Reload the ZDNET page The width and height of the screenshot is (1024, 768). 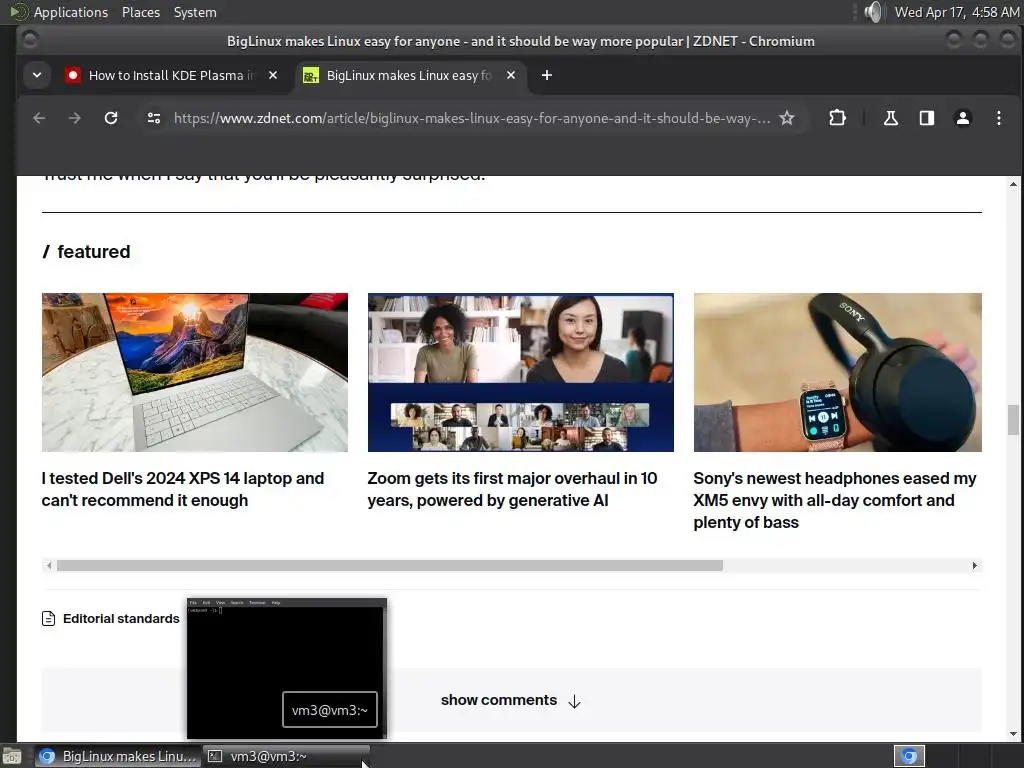pos(111,118)
